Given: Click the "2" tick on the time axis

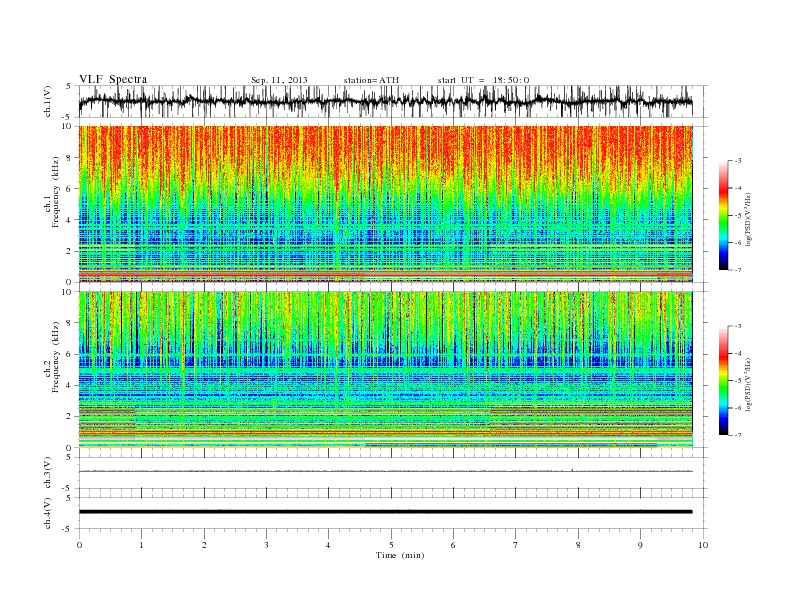Looking at the screenshot, I should (x=204, y=545).
